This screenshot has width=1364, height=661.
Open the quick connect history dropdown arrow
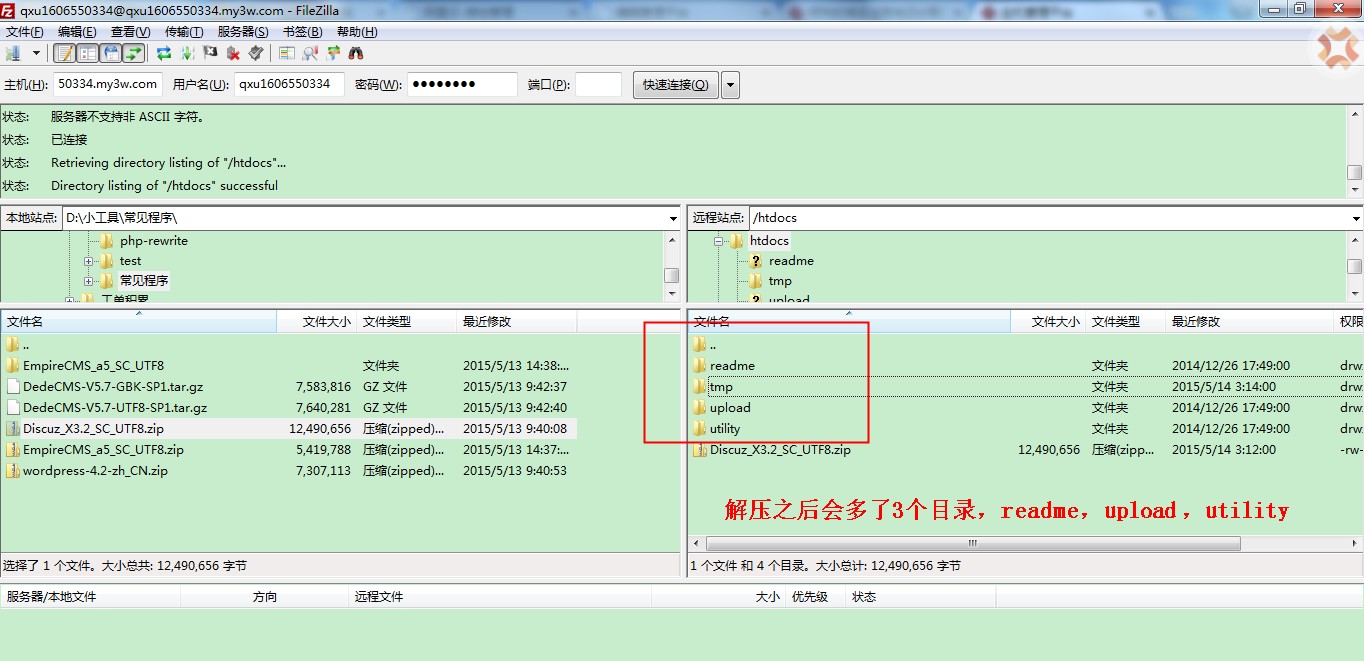click(x=730, y=85)
